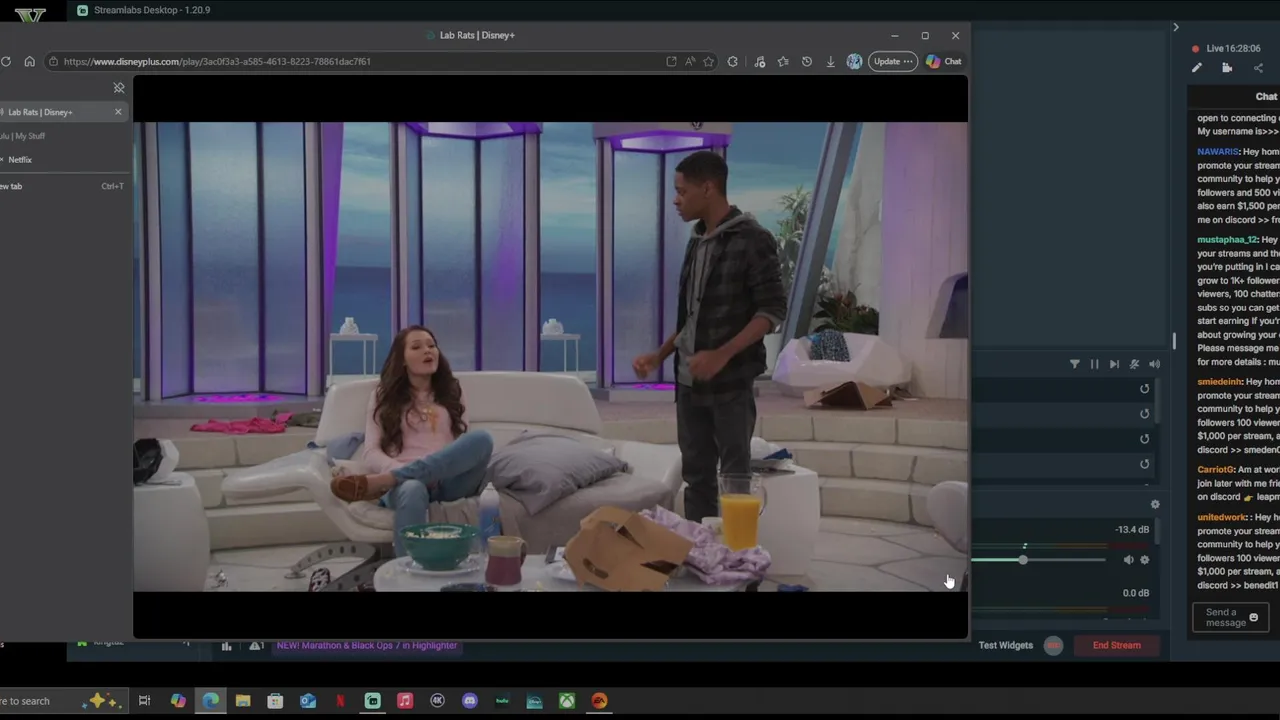Click the Update button in Edge

[893, 61]
